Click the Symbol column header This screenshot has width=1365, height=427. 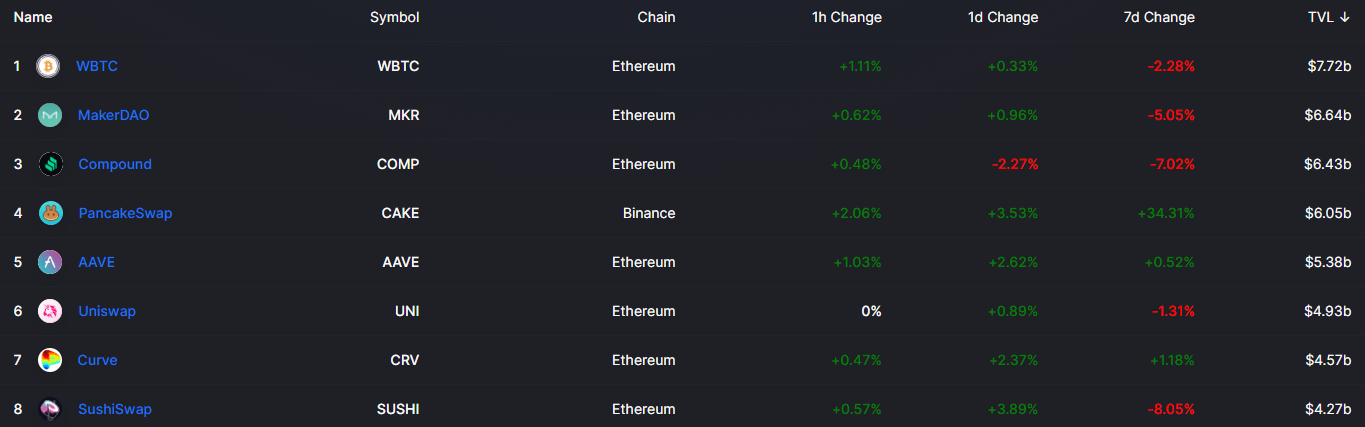tap(395, 17)
